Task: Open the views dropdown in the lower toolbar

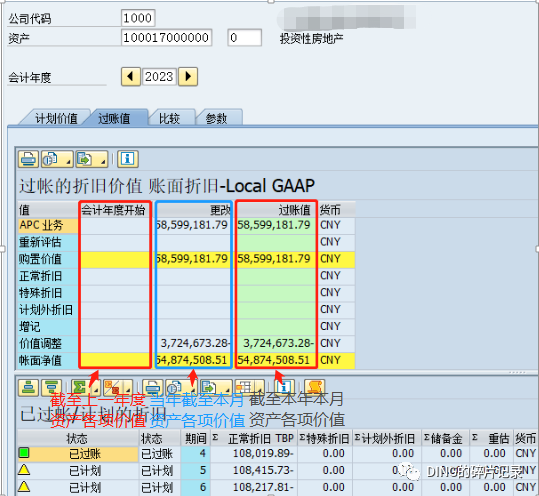Action: tap(181, 388)
